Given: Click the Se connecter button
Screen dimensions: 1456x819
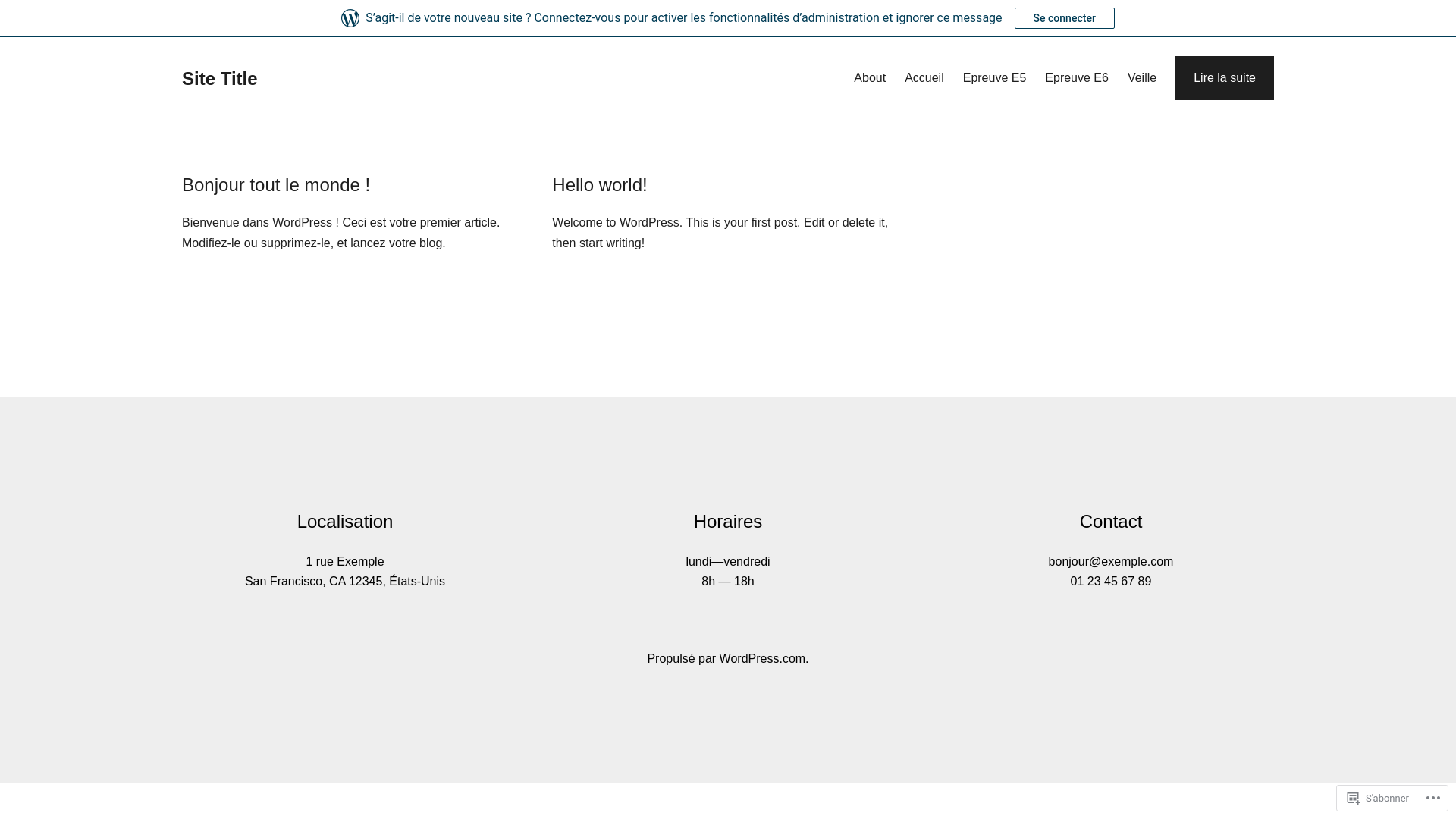Looking at the screenshot, I should pos(1064,18).
